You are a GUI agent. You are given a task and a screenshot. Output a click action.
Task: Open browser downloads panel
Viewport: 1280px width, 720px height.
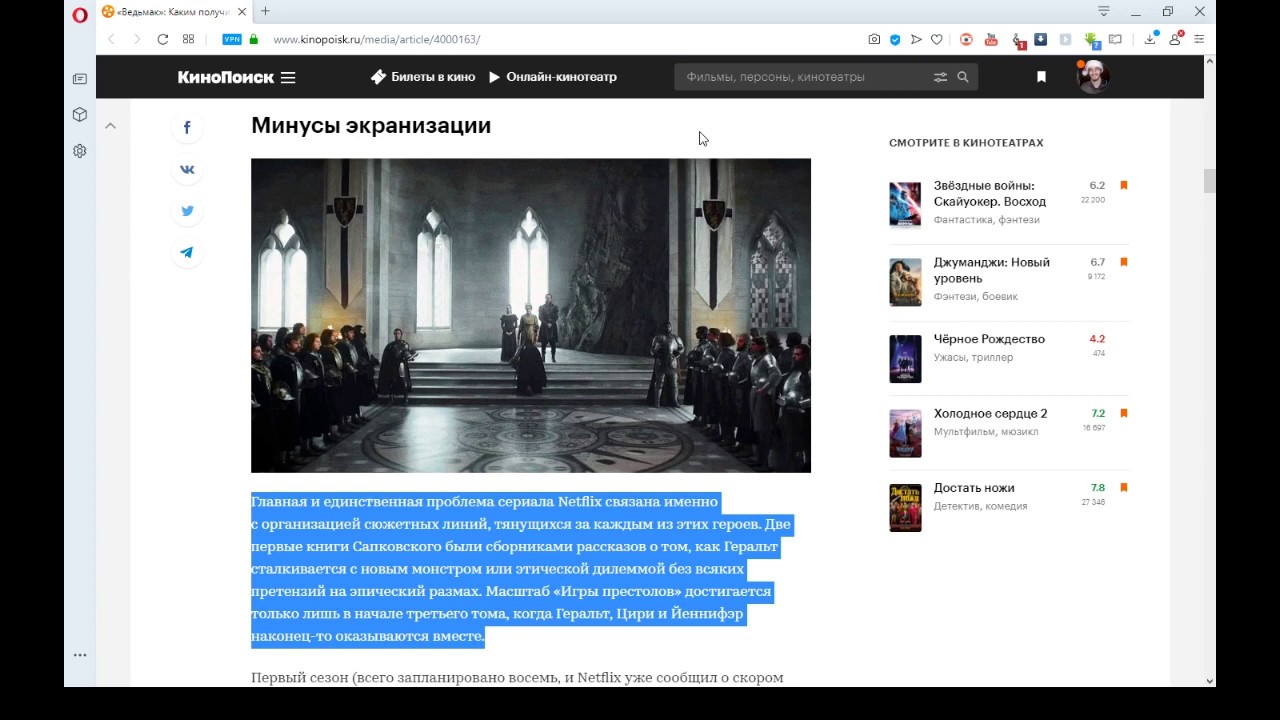pyautogui.click(x=1152, y=39)
